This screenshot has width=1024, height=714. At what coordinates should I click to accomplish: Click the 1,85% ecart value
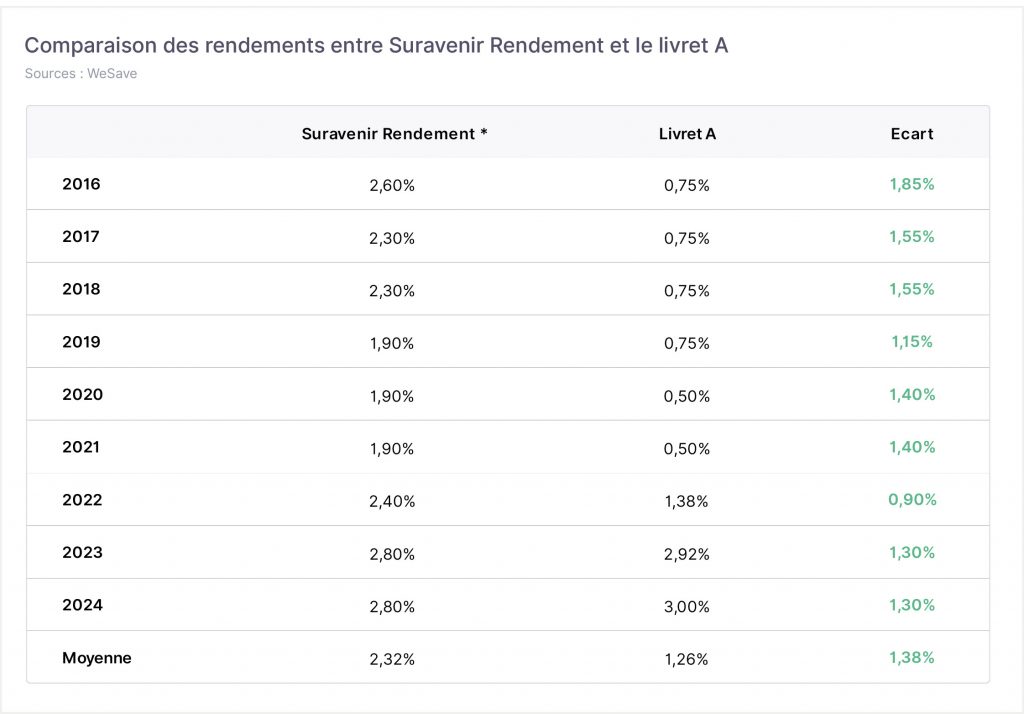tap(912, 184)
